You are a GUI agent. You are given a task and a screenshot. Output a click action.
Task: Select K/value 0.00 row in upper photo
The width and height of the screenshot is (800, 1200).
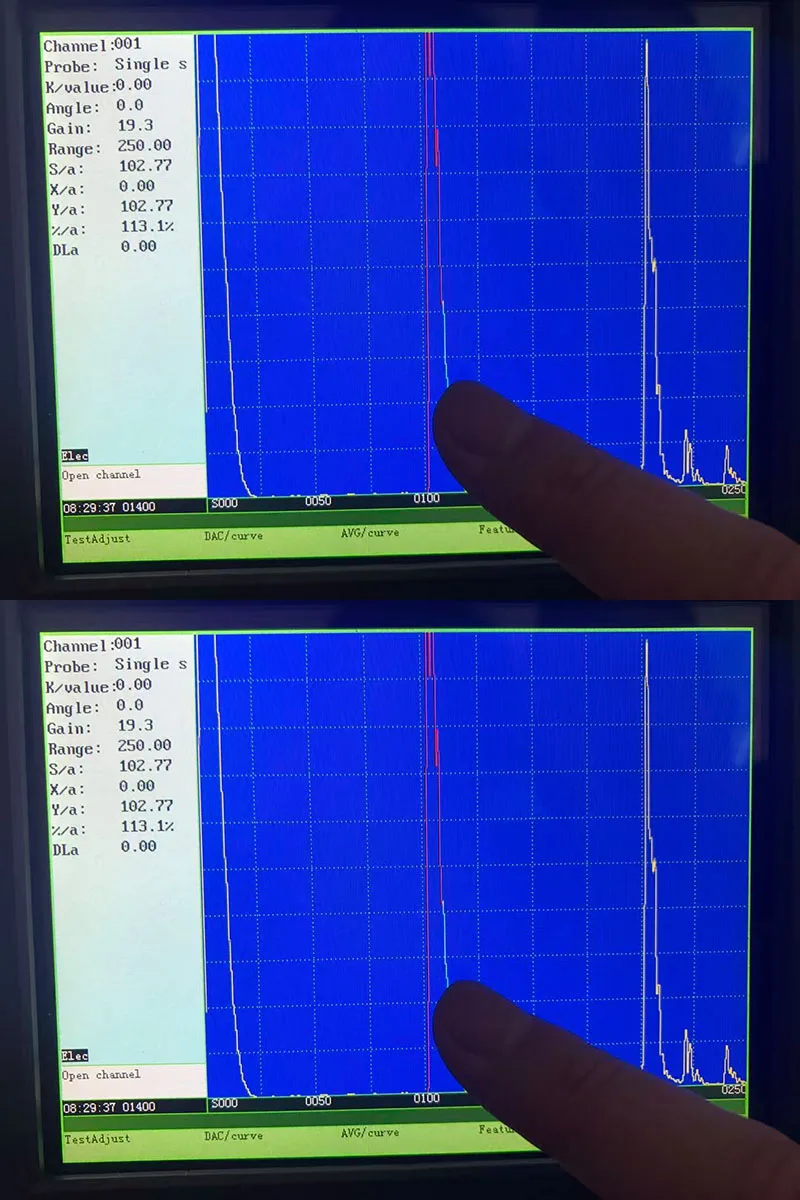click(x=99, y=87)
